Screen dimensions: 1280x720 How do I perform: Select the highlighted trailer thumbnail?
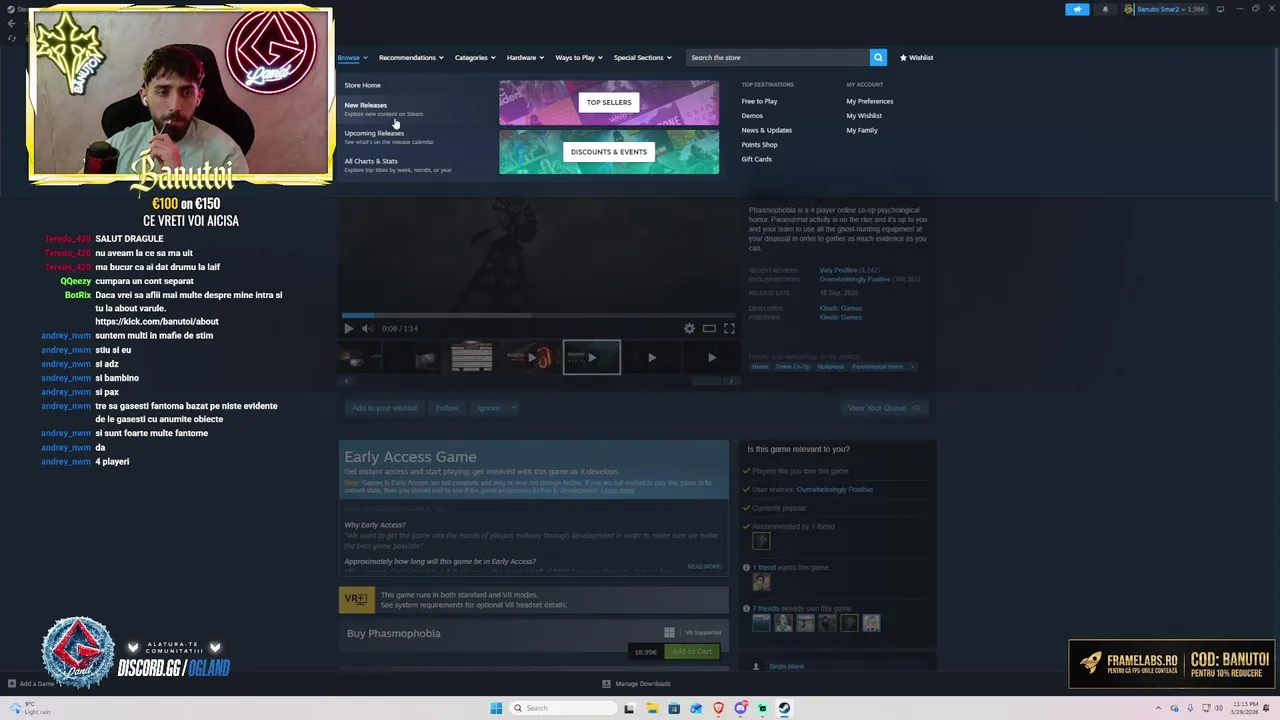592,357
